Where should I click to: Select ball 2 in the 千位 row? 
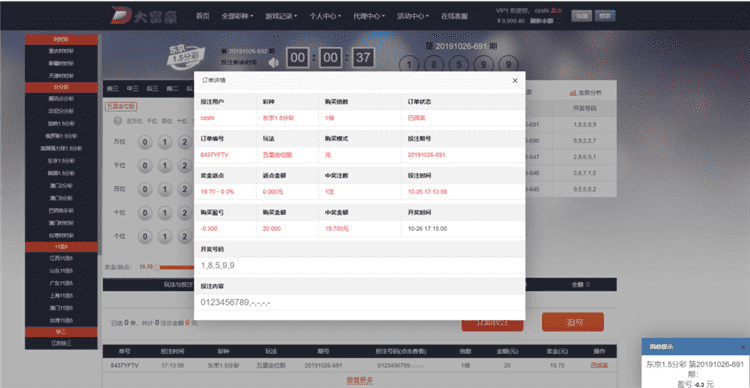184,166
